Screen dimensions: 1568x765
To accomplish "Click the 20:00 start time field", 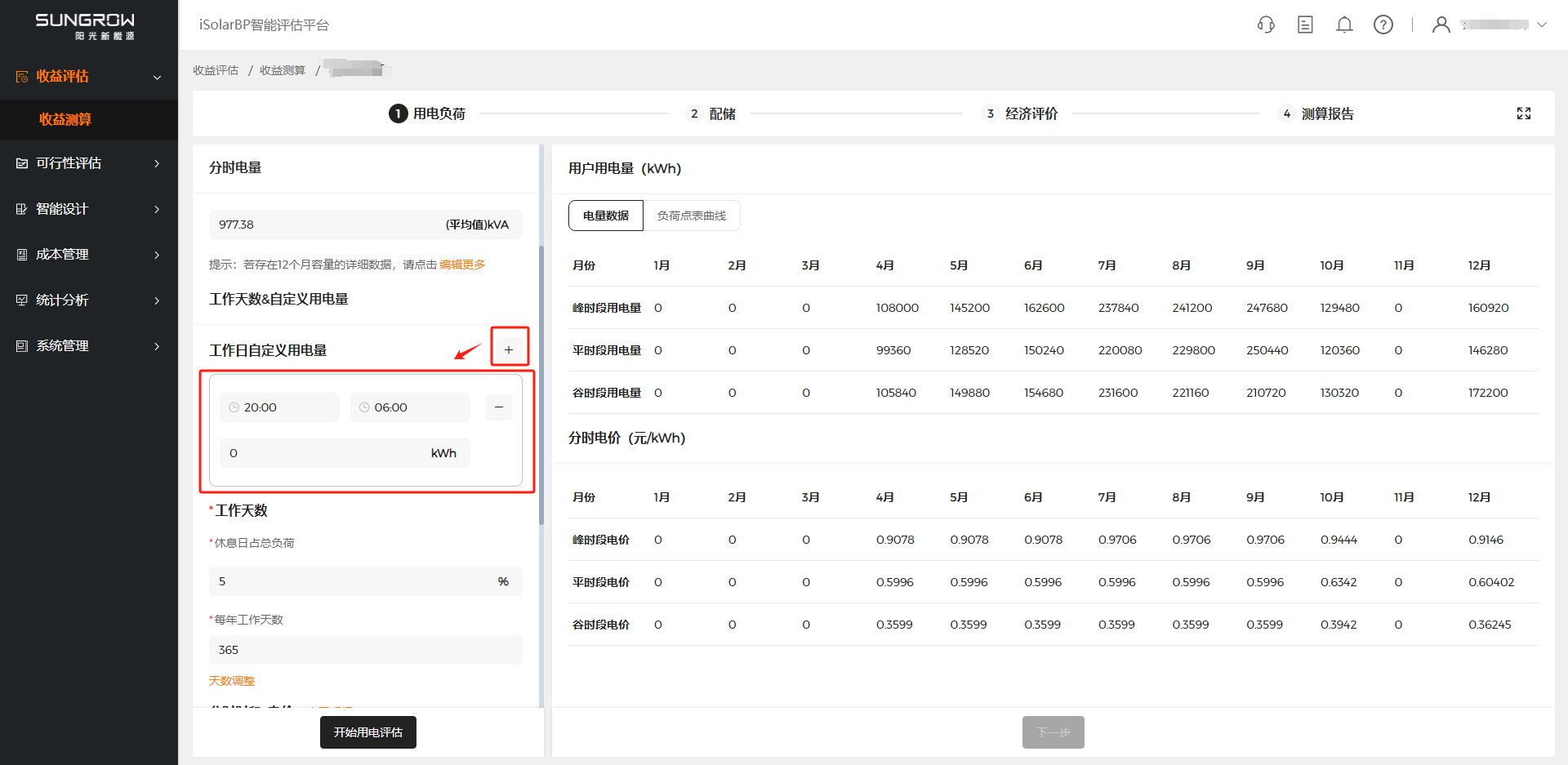I will [x=279, y=407].
